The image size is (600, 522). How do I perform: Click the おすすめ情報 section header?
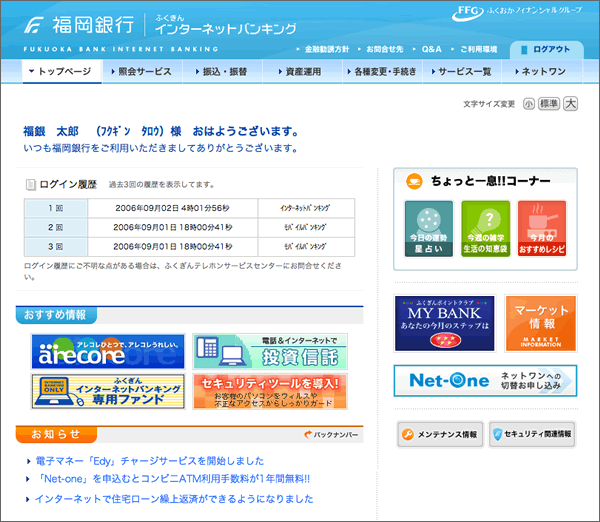56,315
